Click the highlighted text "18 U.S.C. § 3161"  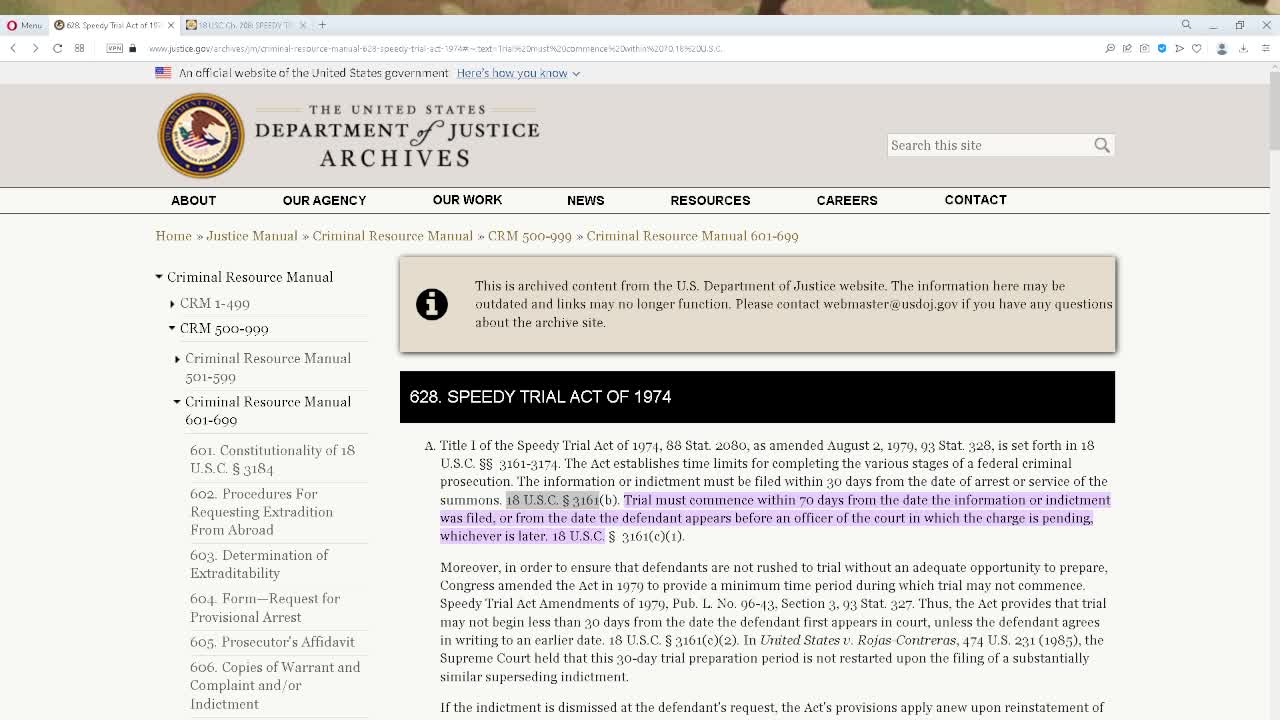552,500
